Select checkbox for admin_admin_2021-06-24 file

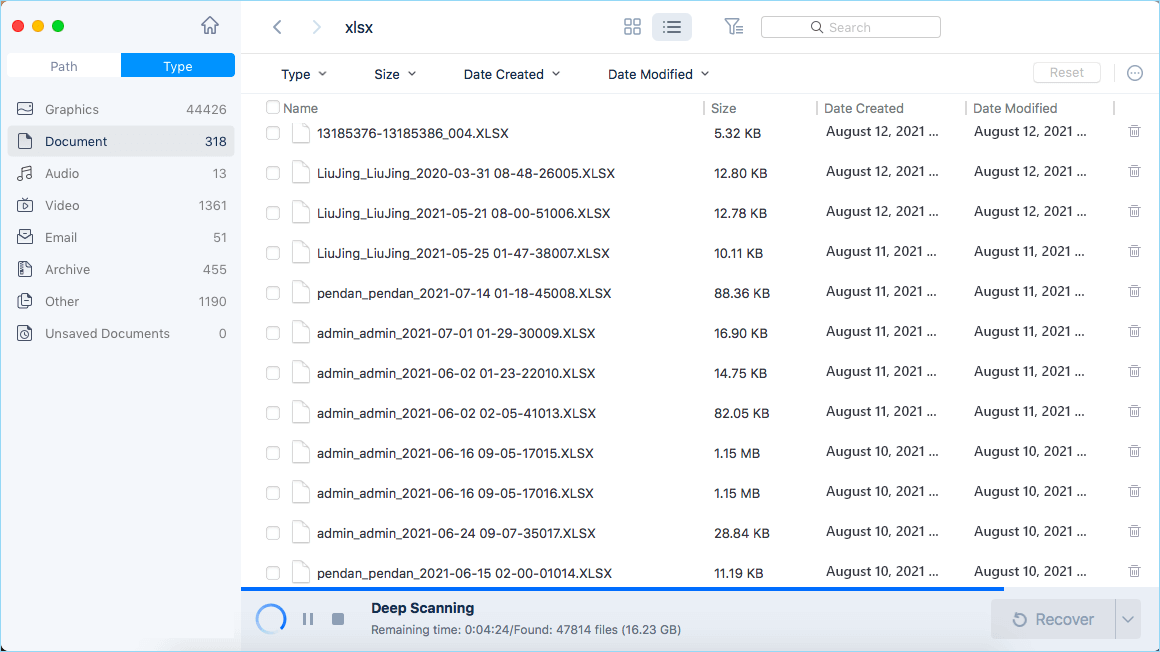[273, 533]
